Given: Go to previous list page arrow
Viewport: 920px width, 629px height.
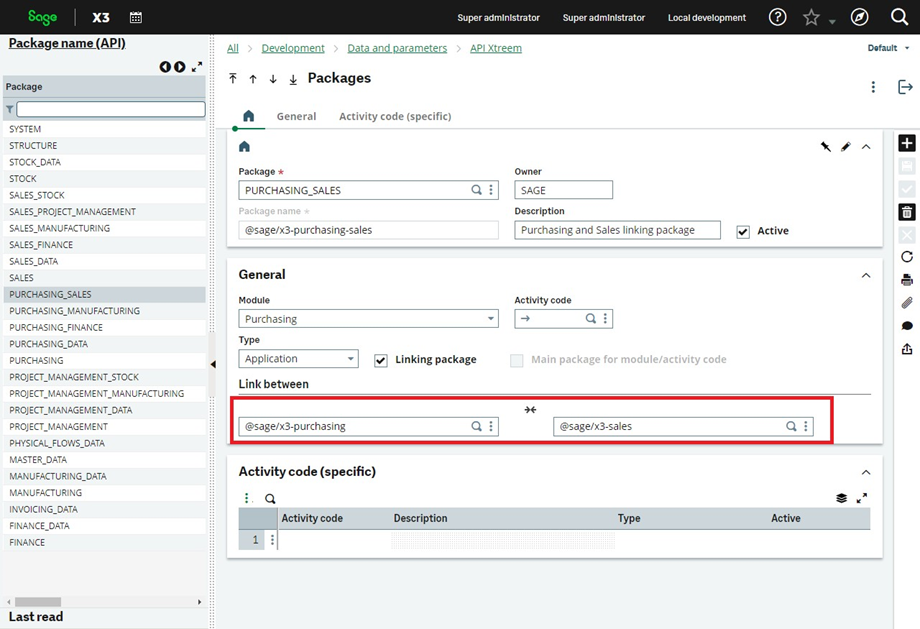Looking at the screenshot, I should coord(165,67).
